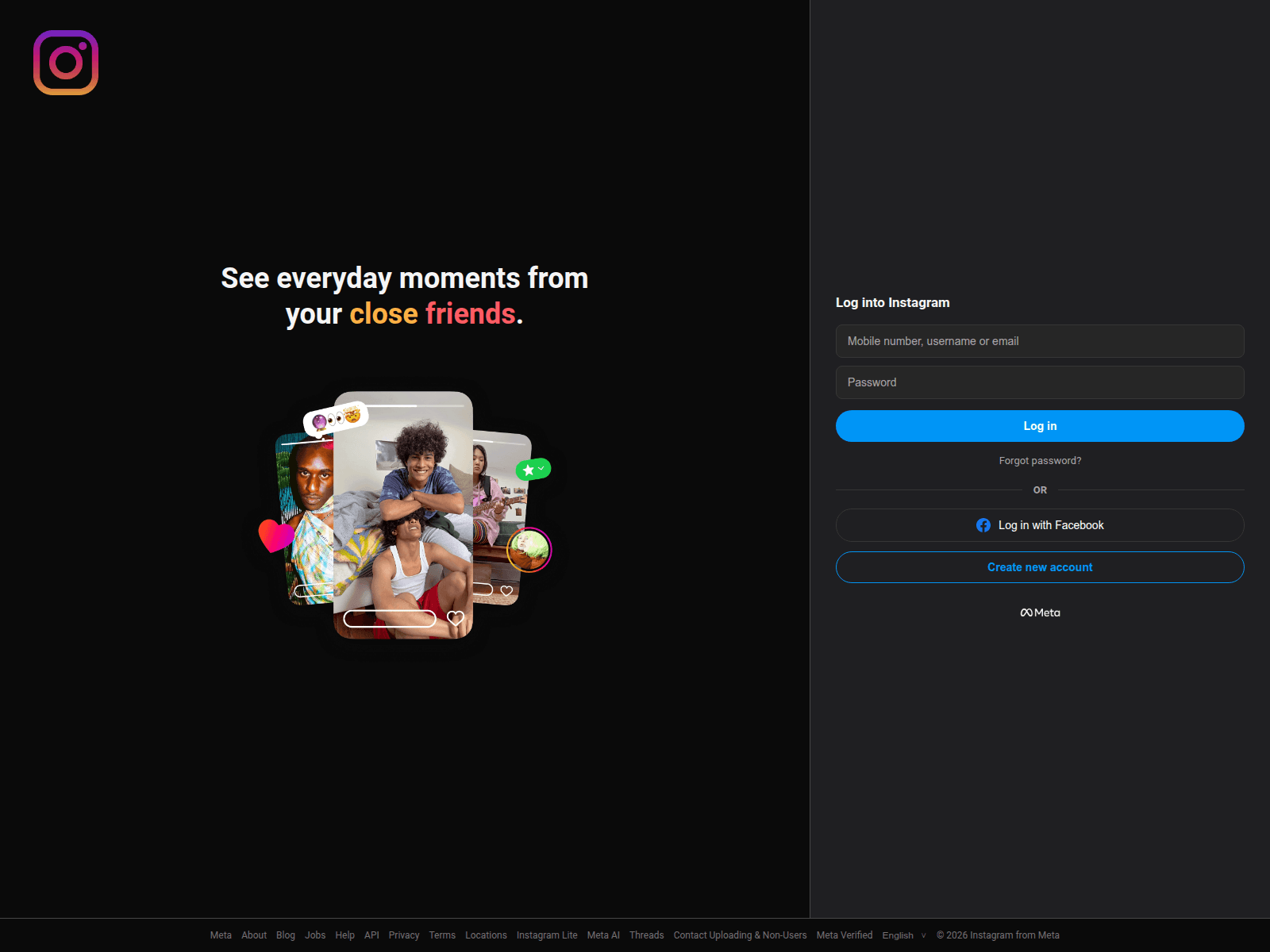The image size is (1270, 952).
Task: Click the Facebook icon on login button
Action: click(983, 524)
